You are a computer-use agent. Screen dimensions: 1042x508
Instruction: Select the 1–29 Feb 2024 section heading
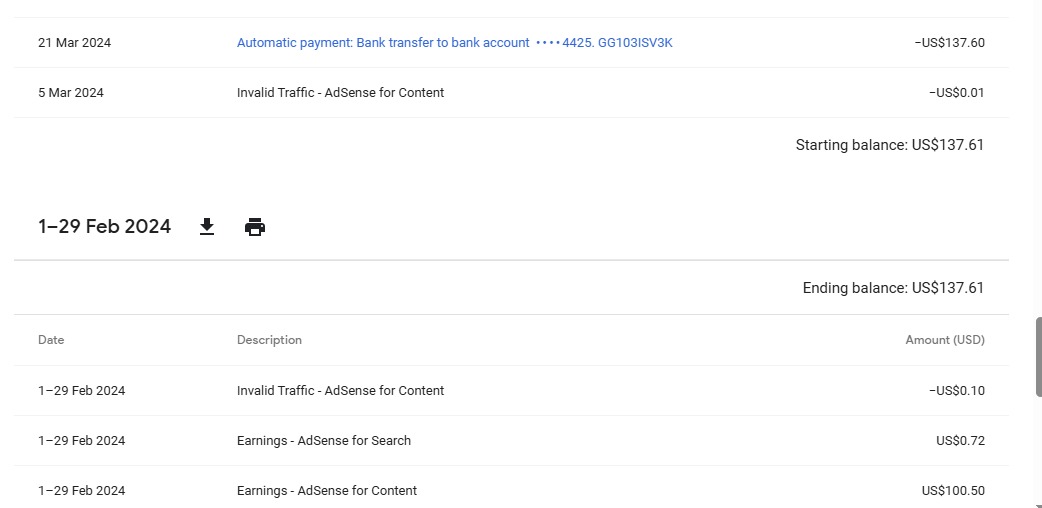(104, 227)
